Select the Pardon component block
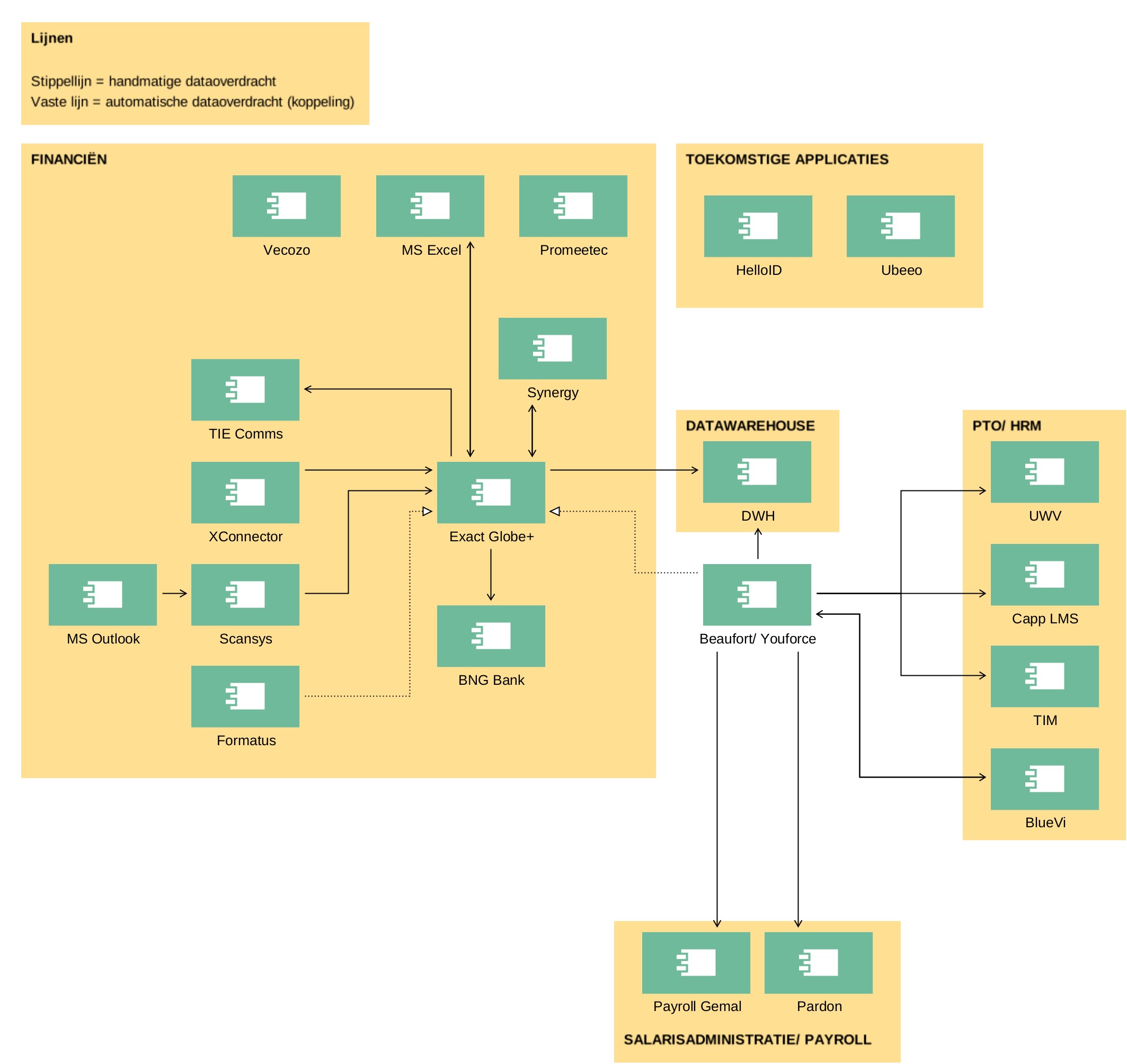 819,963
